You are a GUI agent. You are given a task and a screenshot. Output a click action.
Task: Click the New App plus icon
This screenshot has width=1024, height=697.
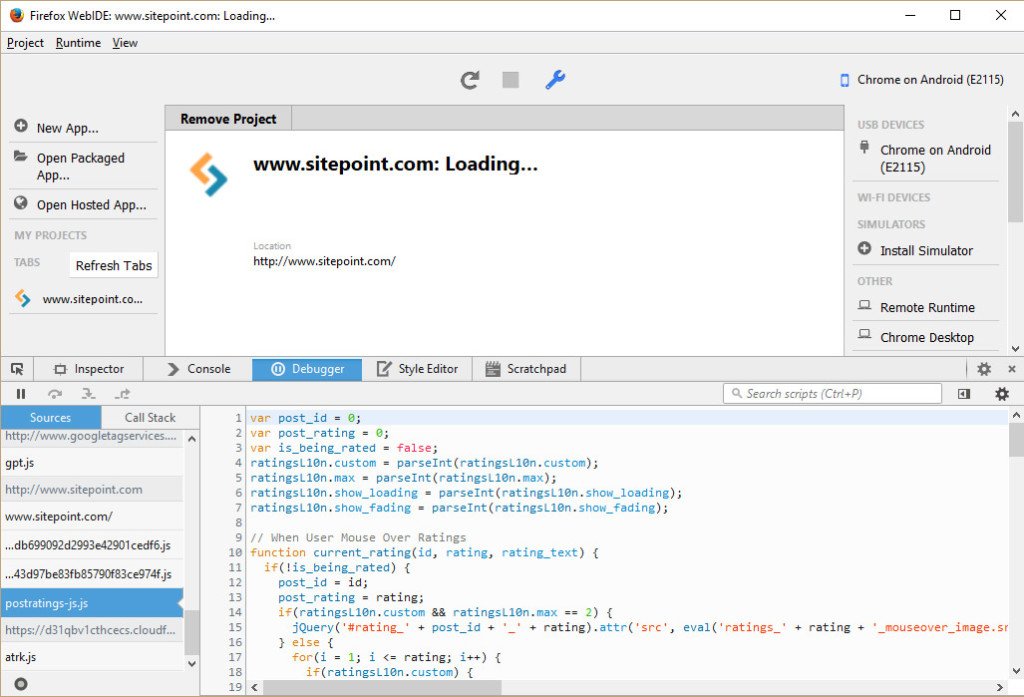pyautogui.click(x=21, y=125)
